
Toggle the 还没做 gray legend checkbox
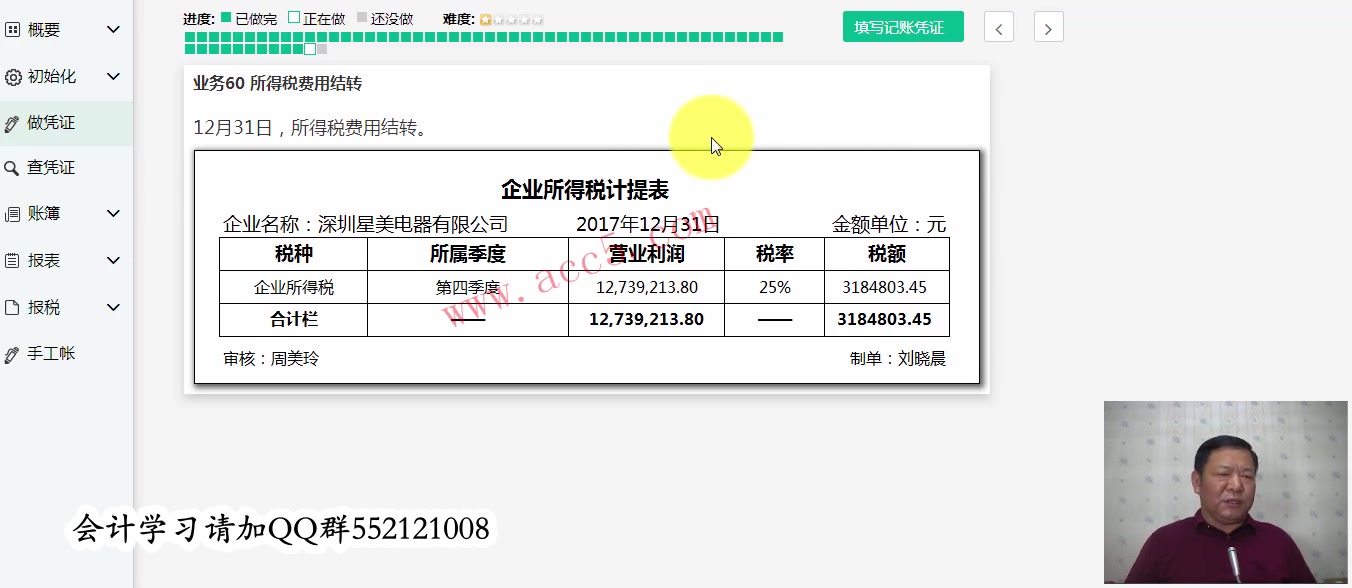(362, 17)
